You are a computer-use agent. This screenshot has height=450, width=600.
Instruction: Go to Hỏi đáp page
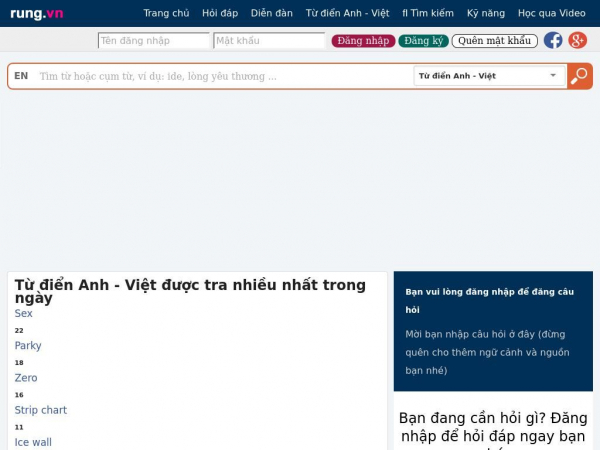click(220, 13)
